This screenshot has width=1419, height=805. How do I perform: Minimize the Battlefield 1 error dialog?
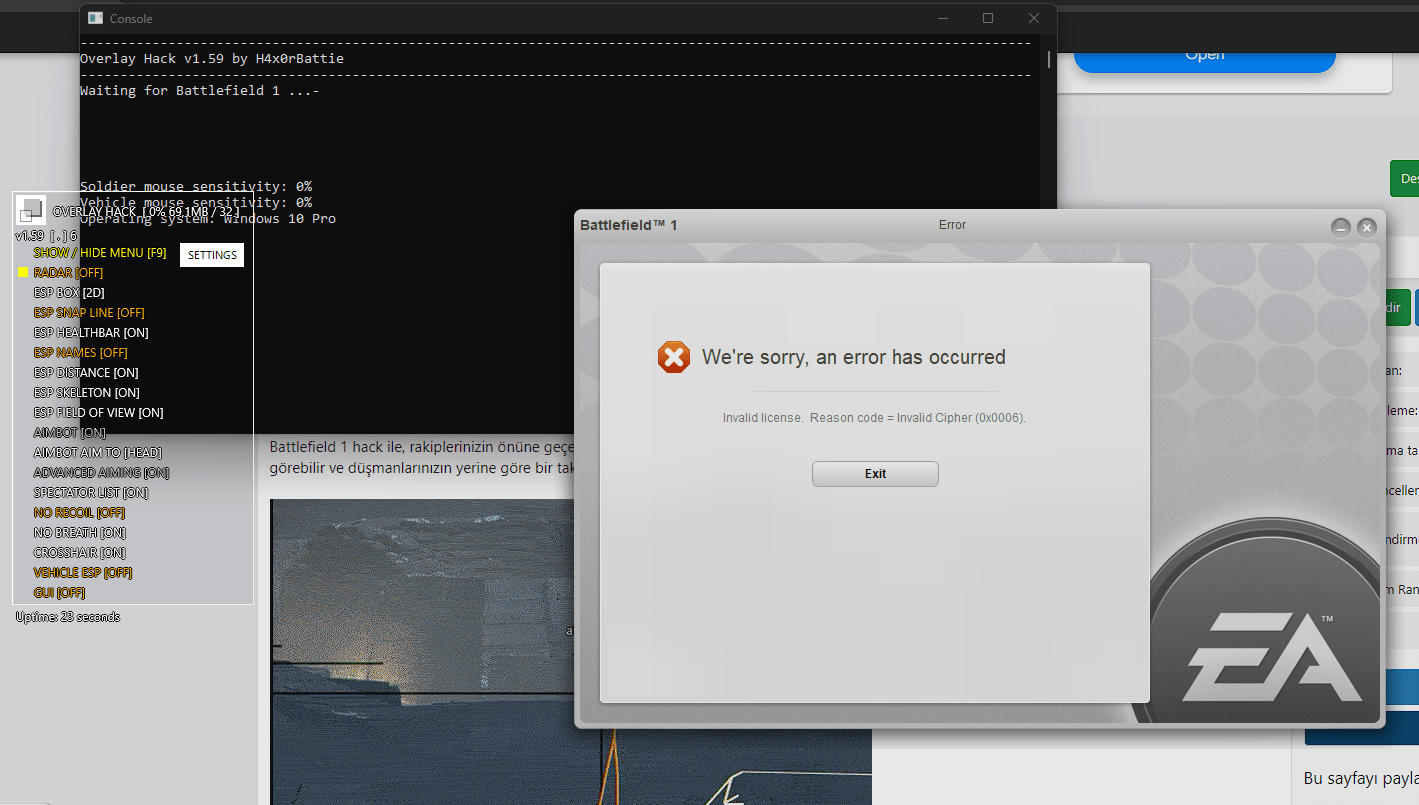(x=1341, y=227)
